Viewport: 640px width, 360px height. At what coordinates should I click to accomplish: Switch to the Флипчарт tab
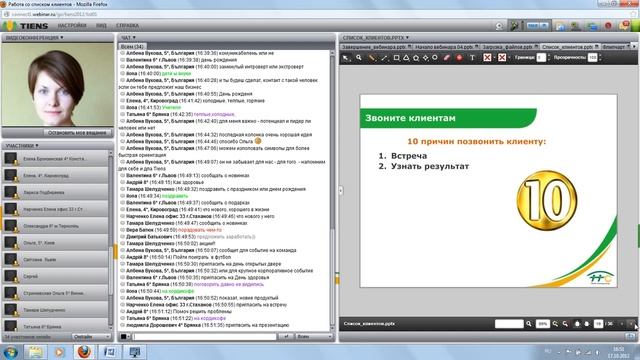point(616,47)
